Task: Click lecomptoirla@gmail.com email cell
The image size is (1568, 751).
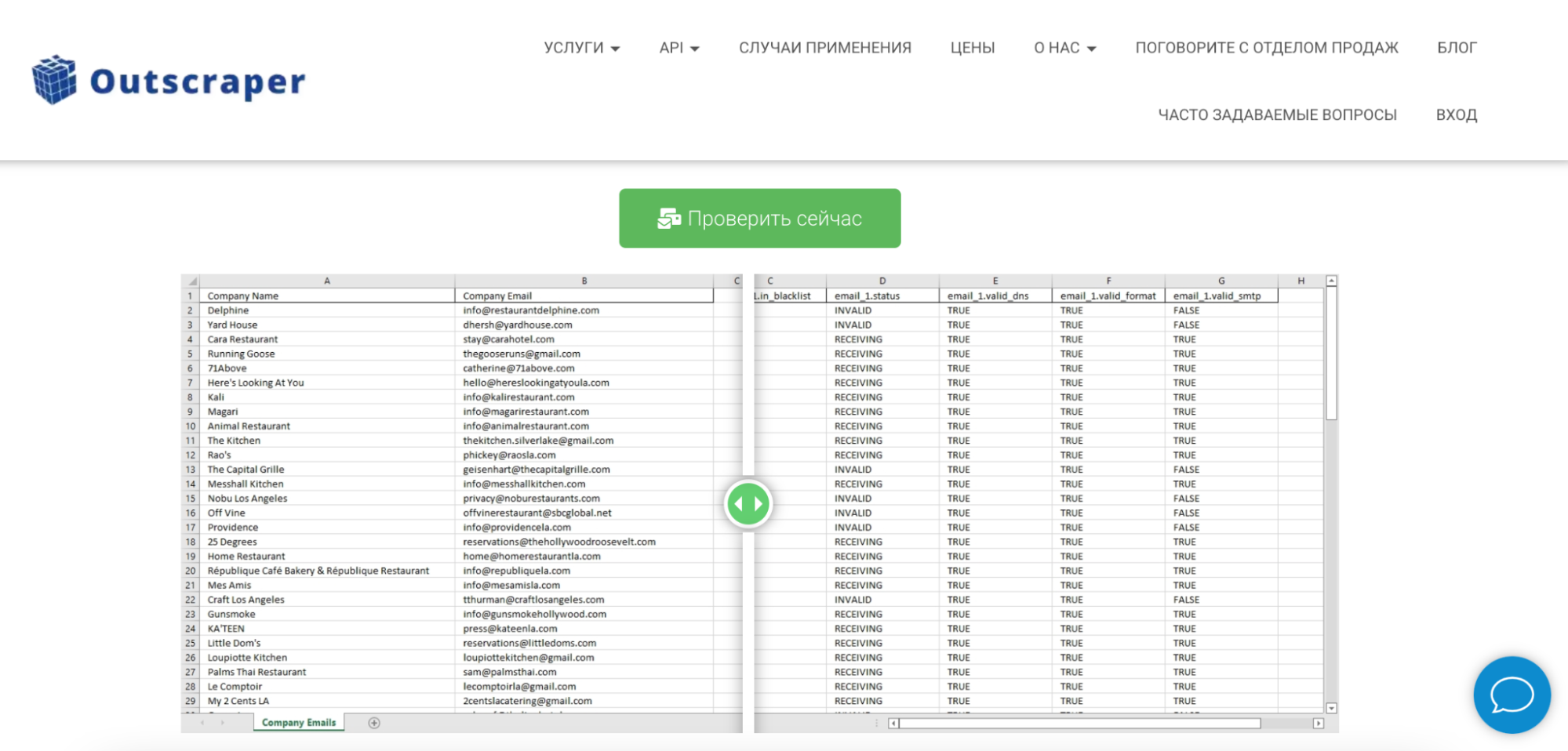Action: click(584, 687)
